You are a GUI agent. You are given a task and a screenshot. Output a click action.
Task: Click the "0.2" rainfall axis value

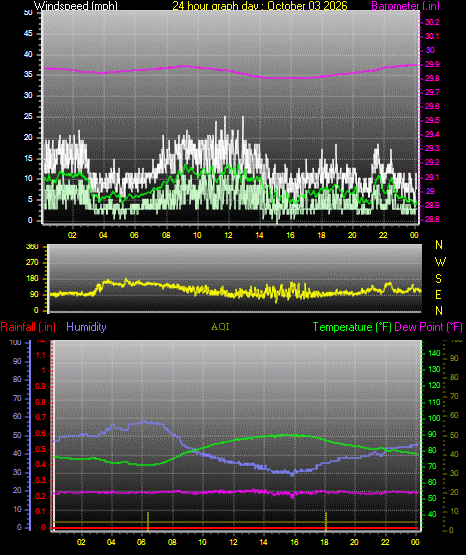(41, 496)
